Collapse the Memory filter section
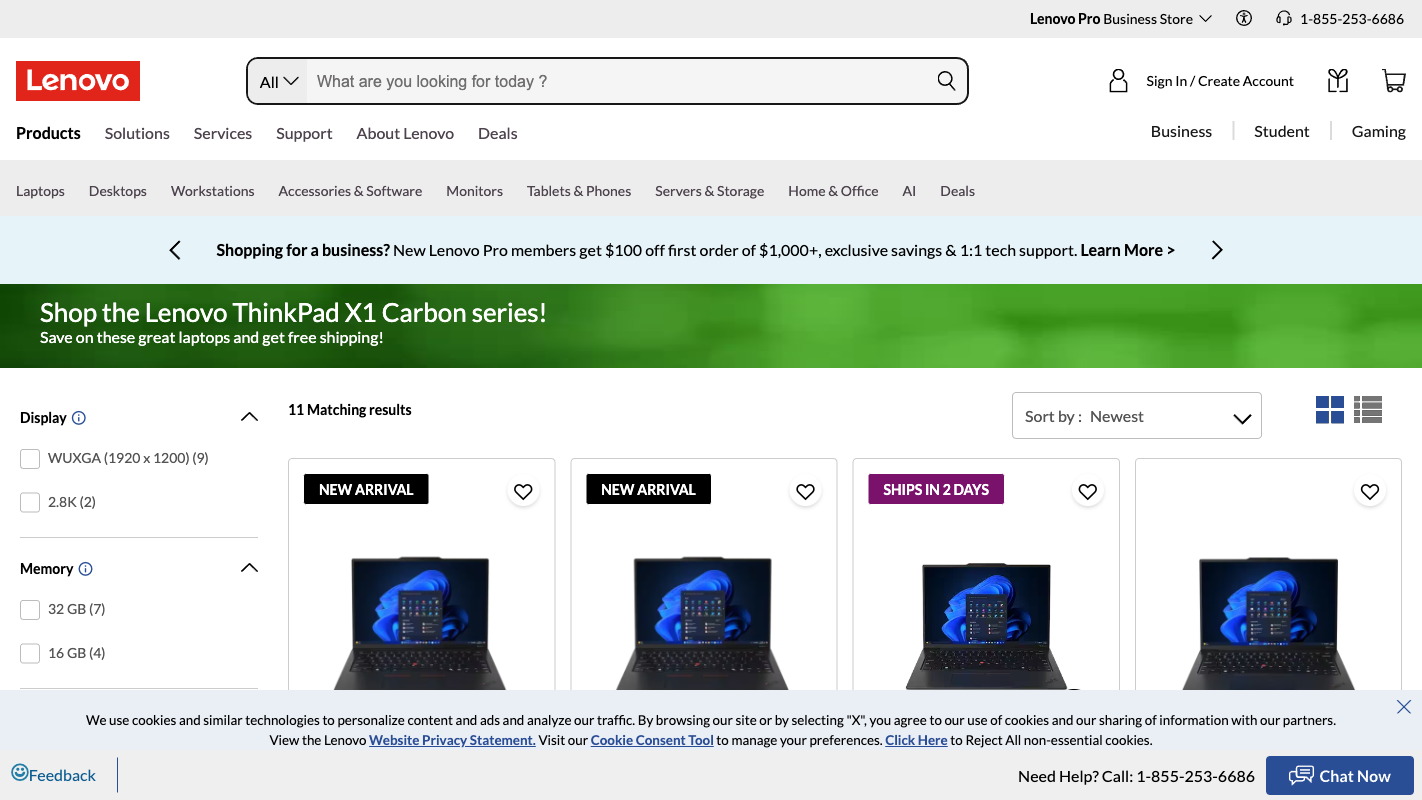The height and width of the screenshot is (800, 1422). click(x=249, y=568)
